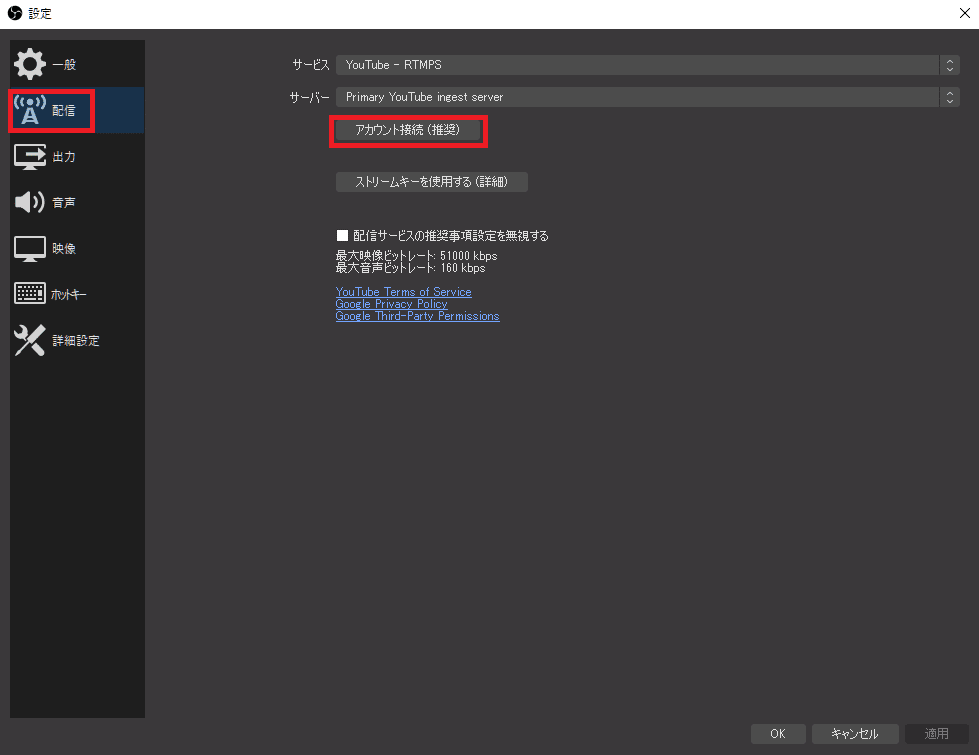Click the monitor icon for 映像

pos(30,249)
